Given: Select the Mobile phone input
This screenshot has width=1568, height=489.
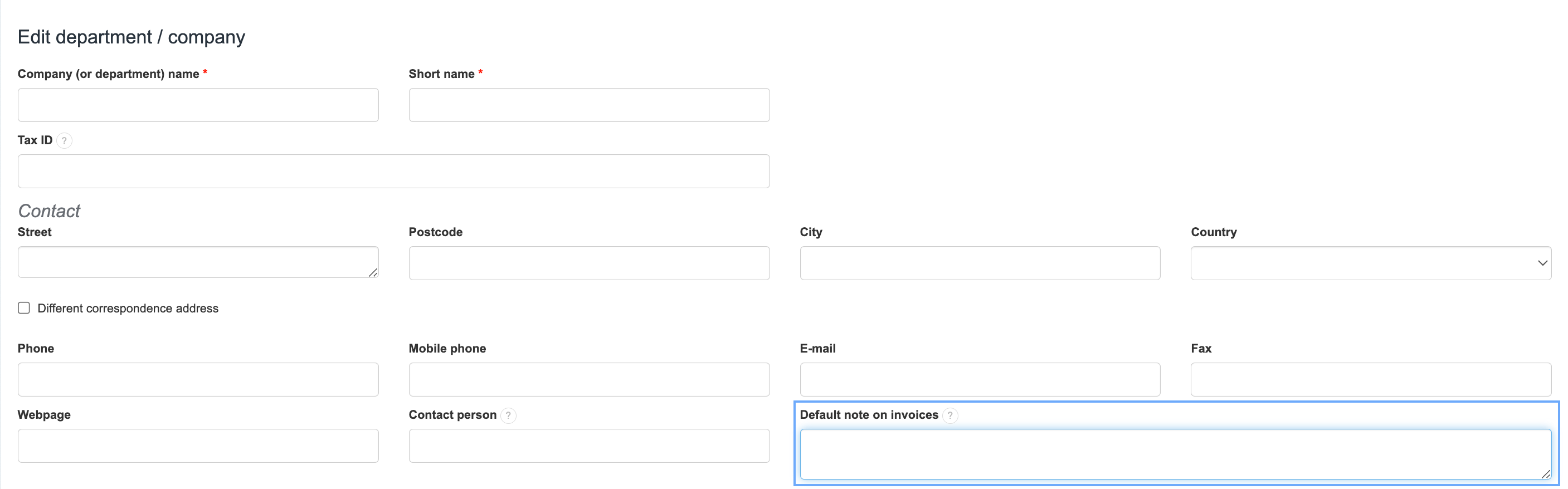Looking at the screenshot, I should 588,379.
